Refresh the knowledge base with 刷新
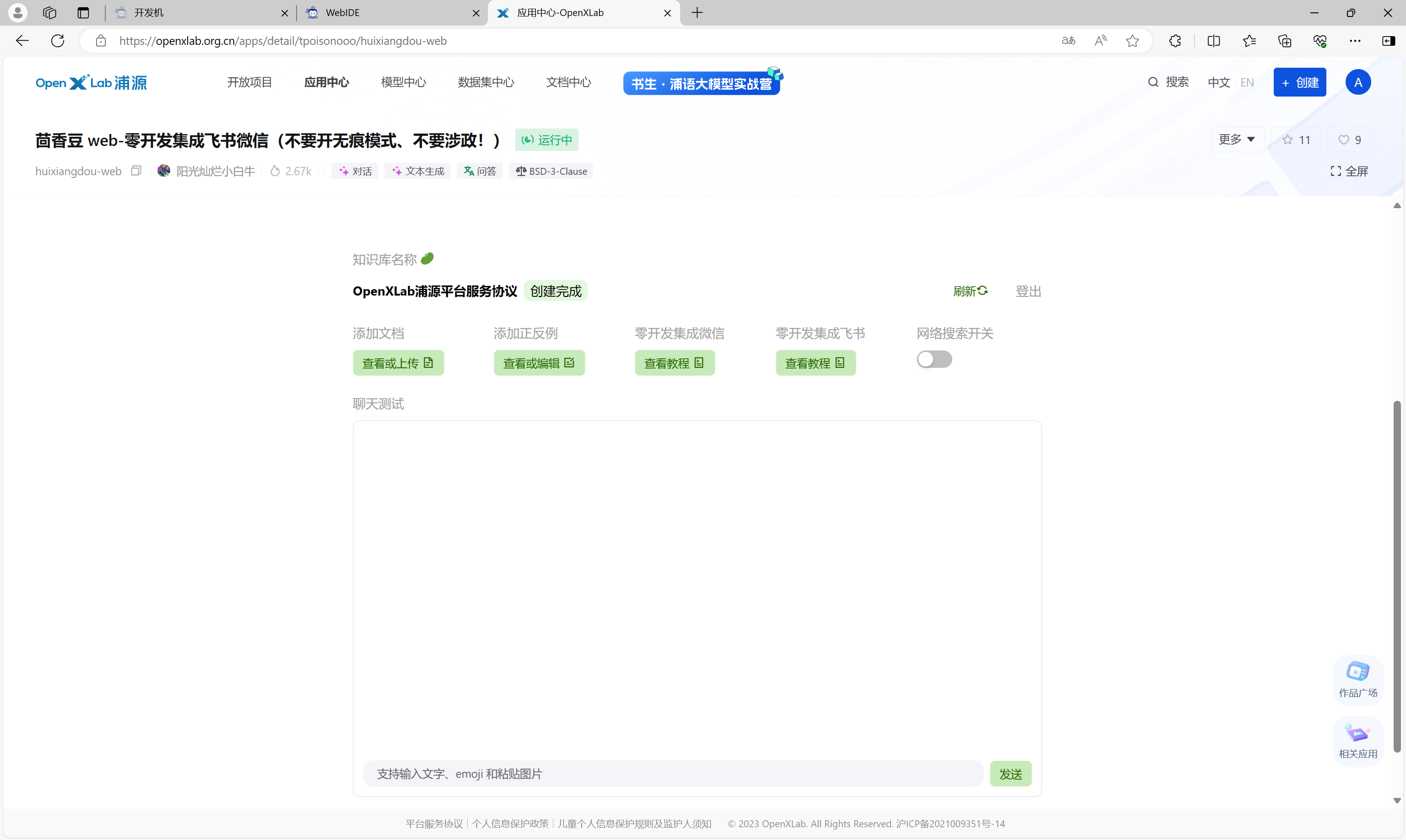Image resolution: width=1406 pixels, height=840 pixels. point(970,291)
